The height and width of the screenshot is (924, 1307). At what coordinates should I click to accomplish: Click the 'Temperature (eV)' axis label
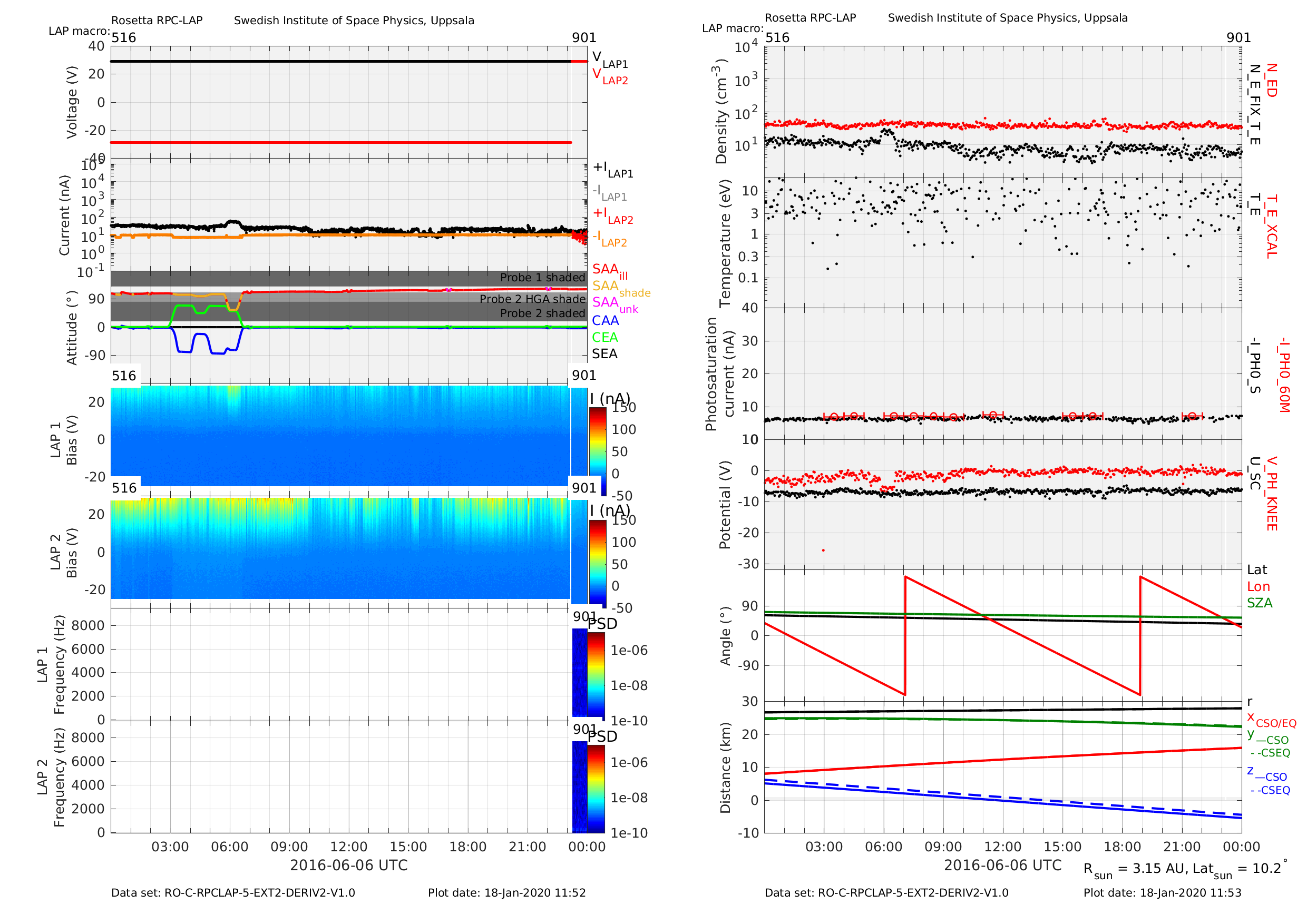pyautogui.click(x=725, y=243)
